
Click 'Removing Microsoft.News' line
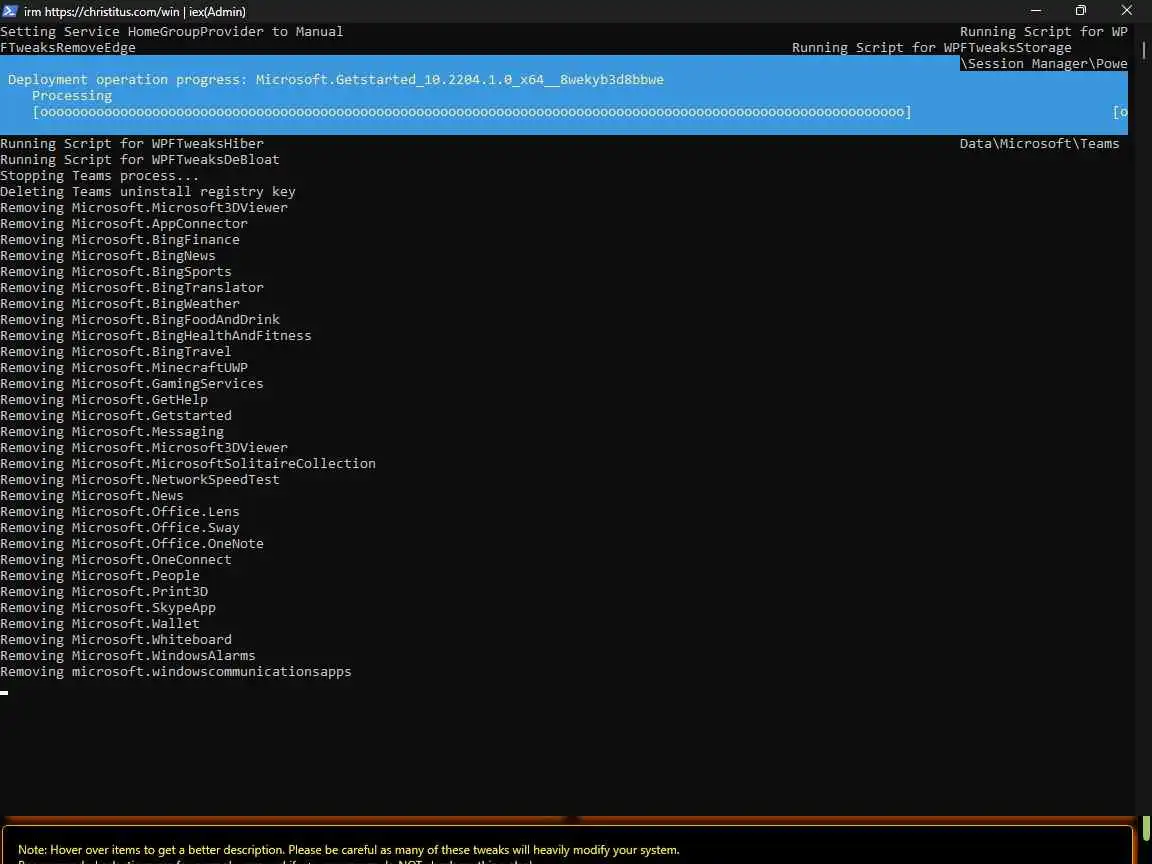coord(92,496)
